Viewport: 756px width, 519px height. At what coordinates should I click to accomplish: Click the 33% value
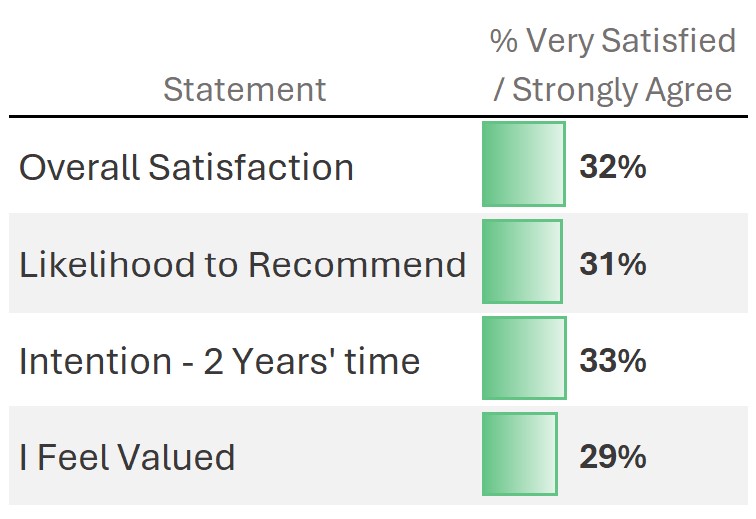(612, 360)
